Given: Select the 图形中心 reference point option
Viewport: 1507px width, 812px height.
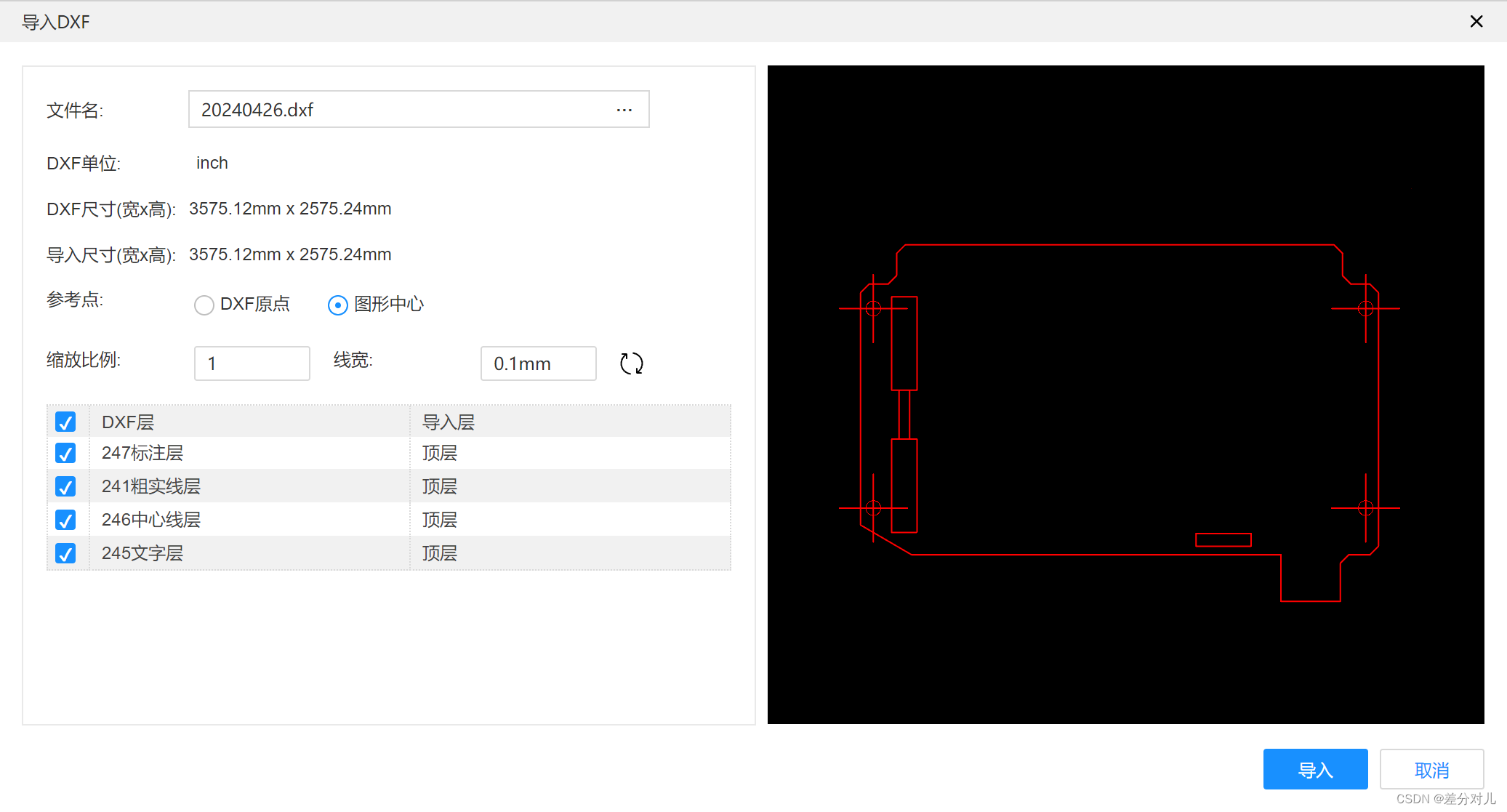Looking at the screenshot, I should (337, 305).
